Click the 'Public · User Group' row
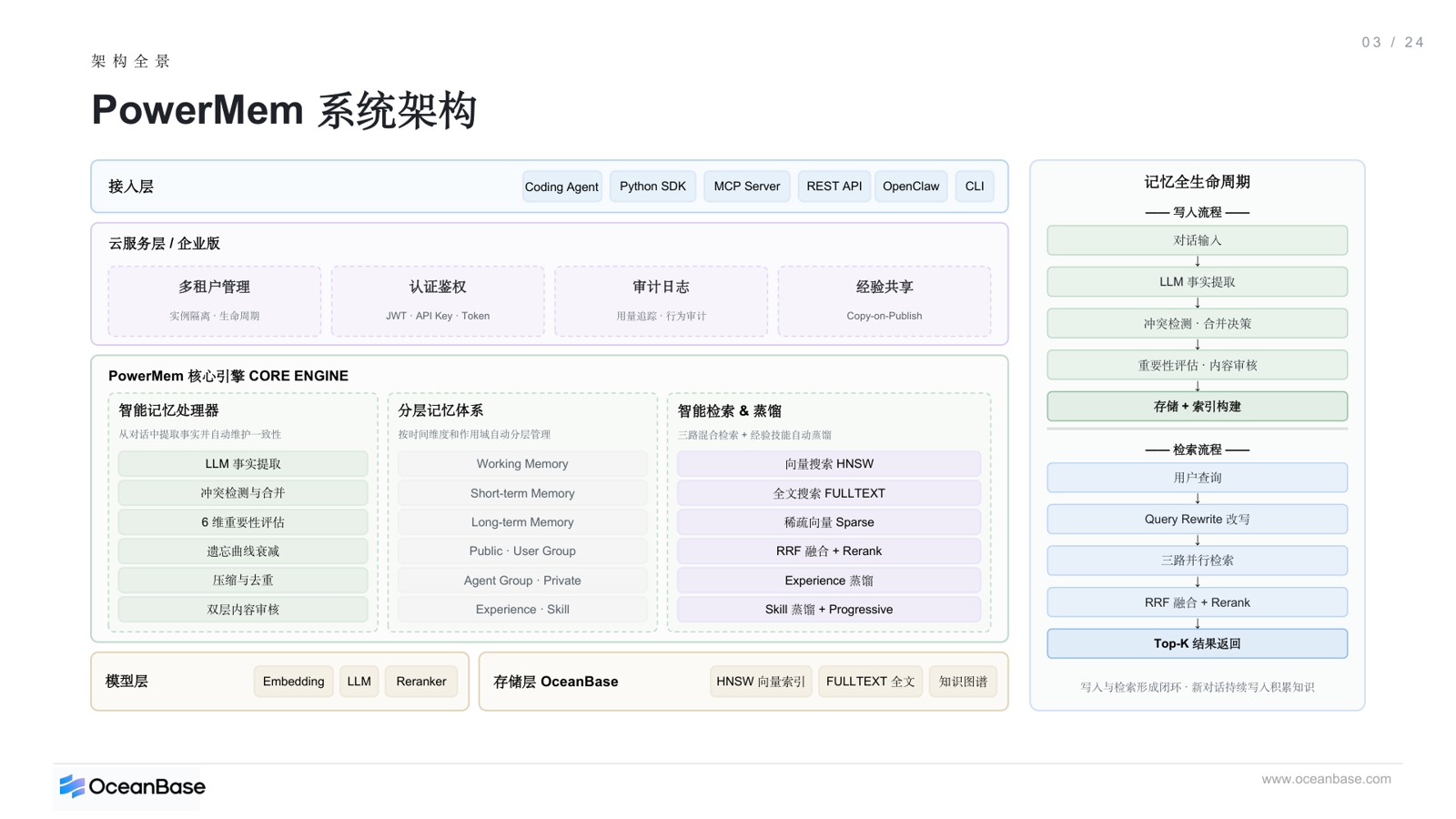Viewport: 1456px width, 819px height. pyautogui.click(x=522, y=551)
